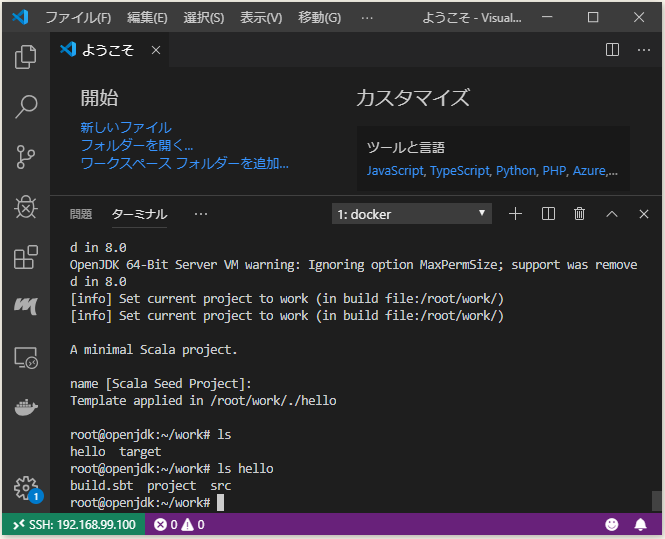Viewport: 665px width, 539px height.
Task: Click the TypeScript language link
Action: pyautogui.click(x=460, y=170)
